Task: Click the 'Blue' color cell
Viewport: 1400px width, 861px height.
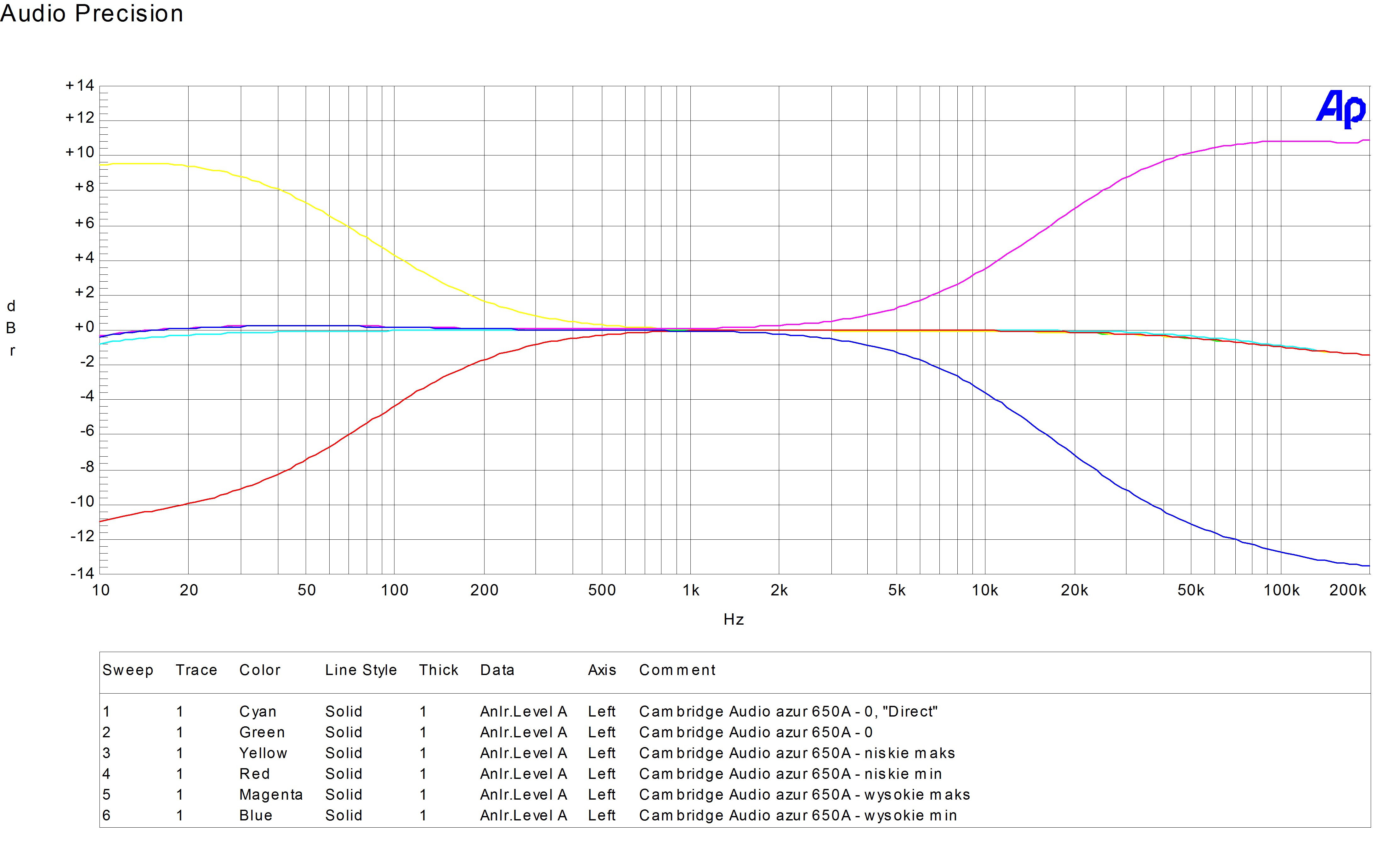Action: (x=256, y=815)
